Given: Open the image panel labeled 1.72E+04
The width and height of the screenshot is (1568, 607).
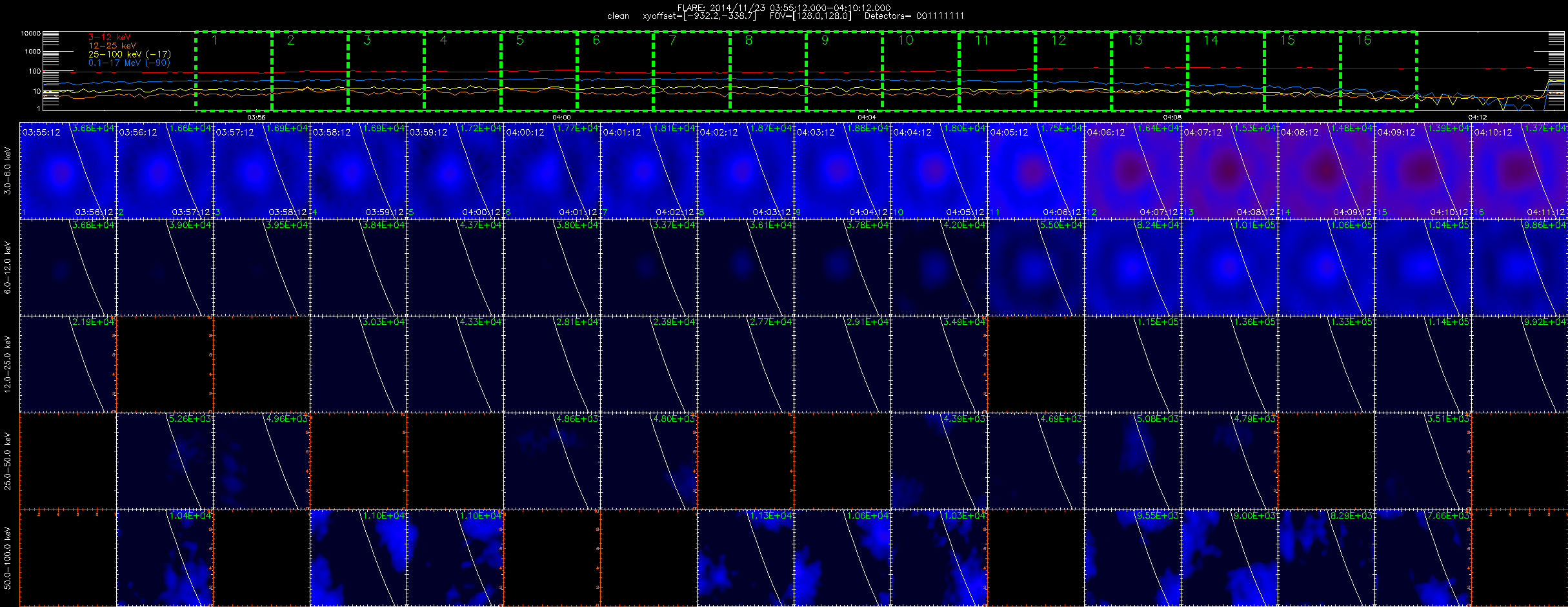Looking at the screenshot, I should [455, 170].
